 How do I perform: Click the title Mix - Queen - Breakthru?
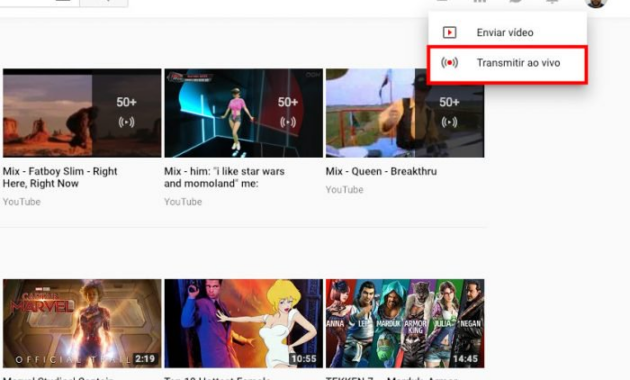381,171
